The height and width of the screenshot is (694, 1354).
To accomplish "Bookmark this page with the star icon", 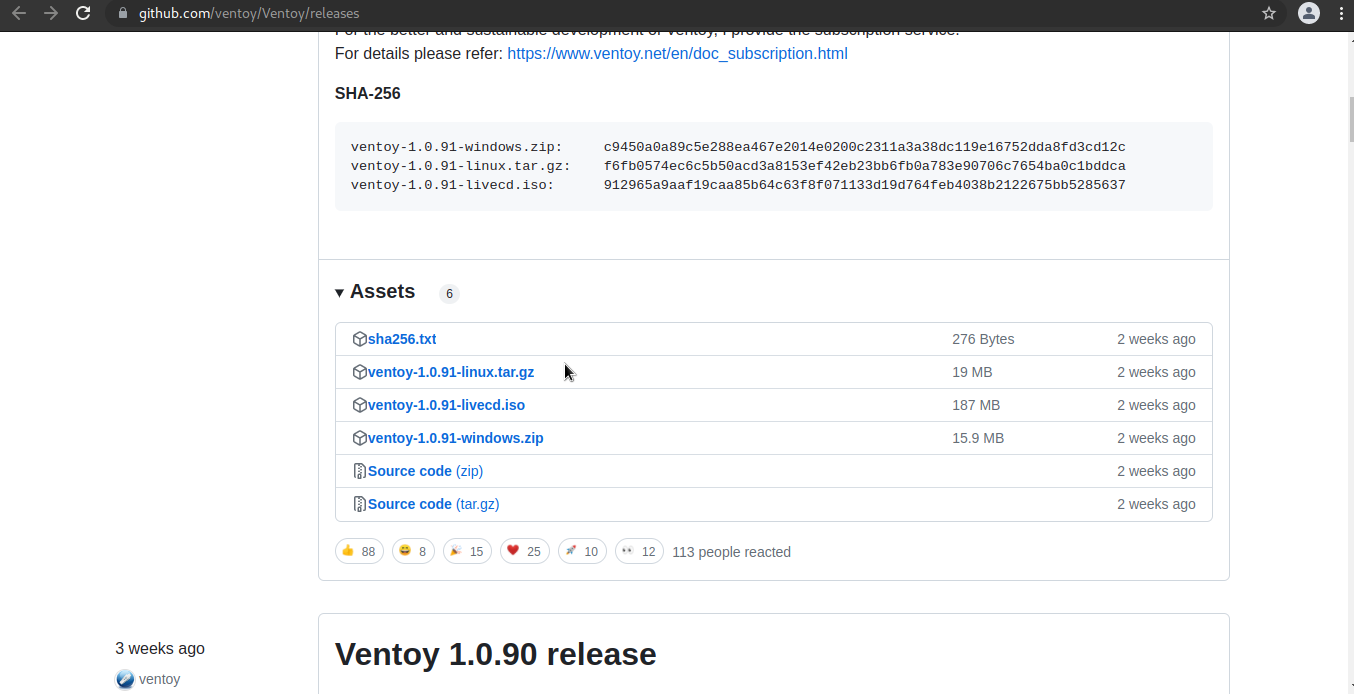I will click(x=1269, y=13).
